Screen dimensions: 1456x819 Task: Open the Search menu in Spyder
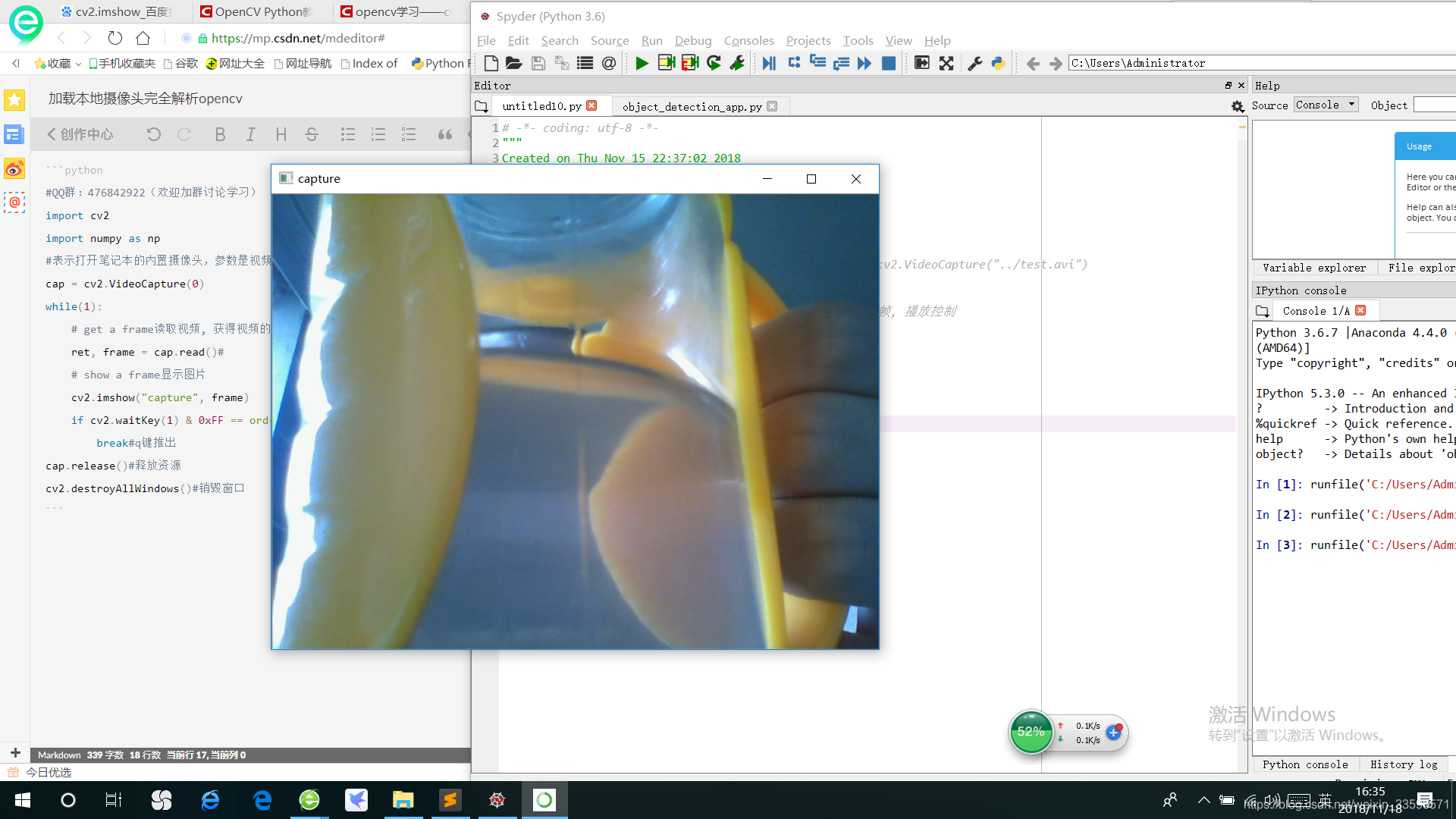point(560,40)
